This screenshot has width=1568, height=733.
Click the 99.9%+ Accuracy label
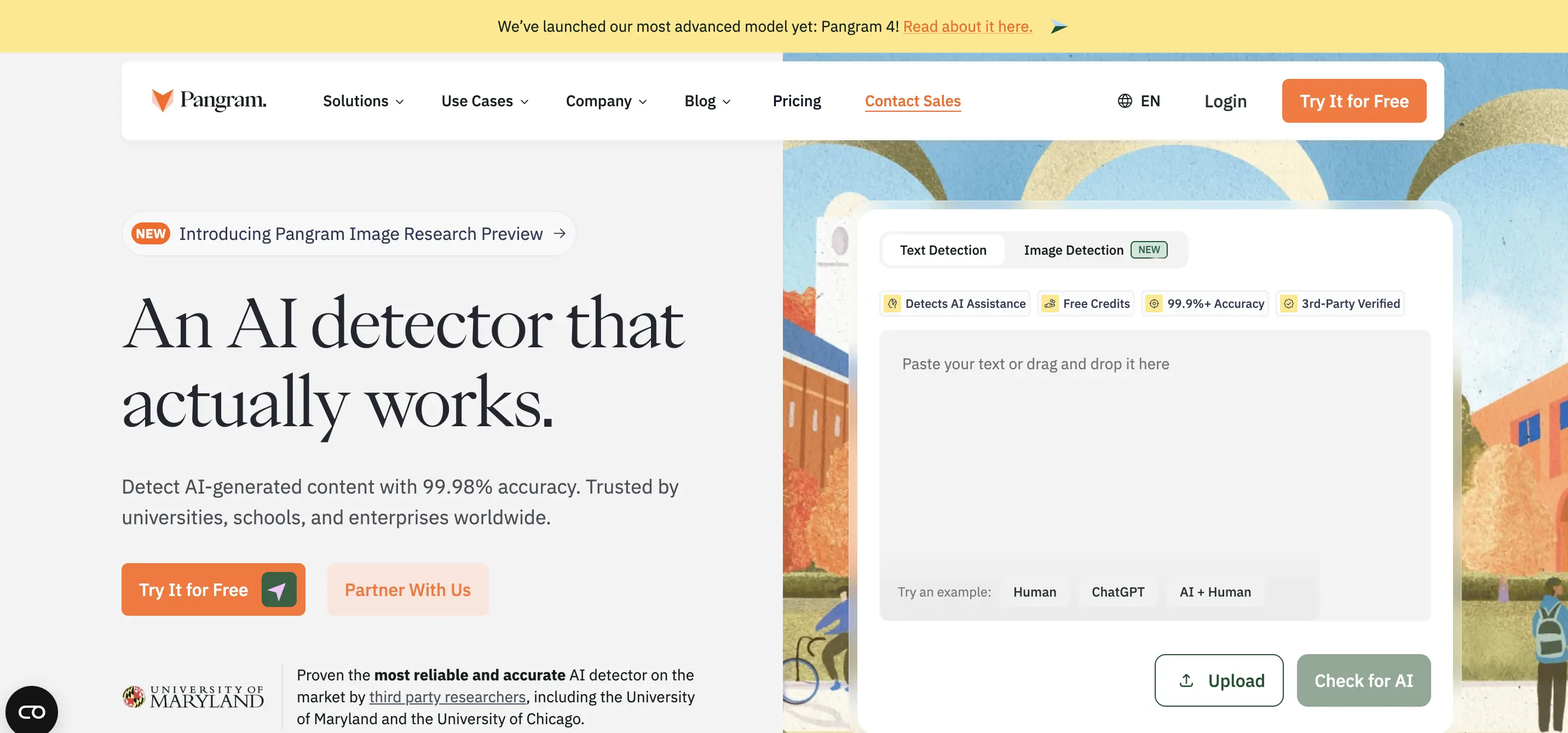tap(1215, 303)
